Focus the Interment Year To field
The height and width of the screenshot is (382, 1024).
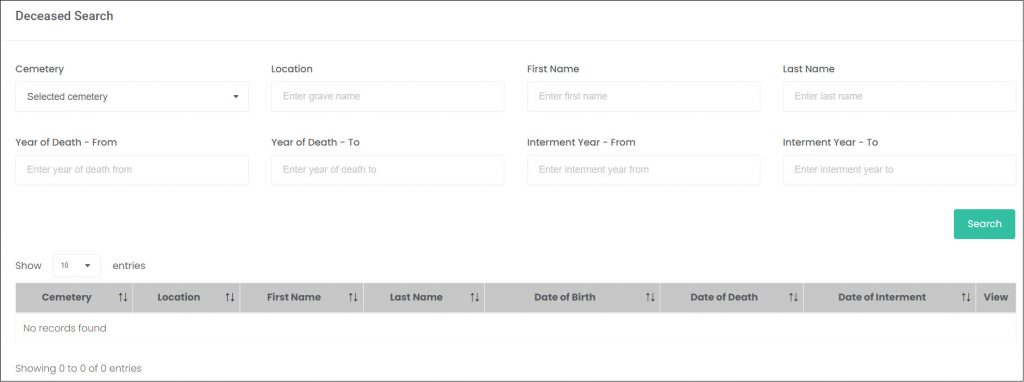[x=899, y=170]
